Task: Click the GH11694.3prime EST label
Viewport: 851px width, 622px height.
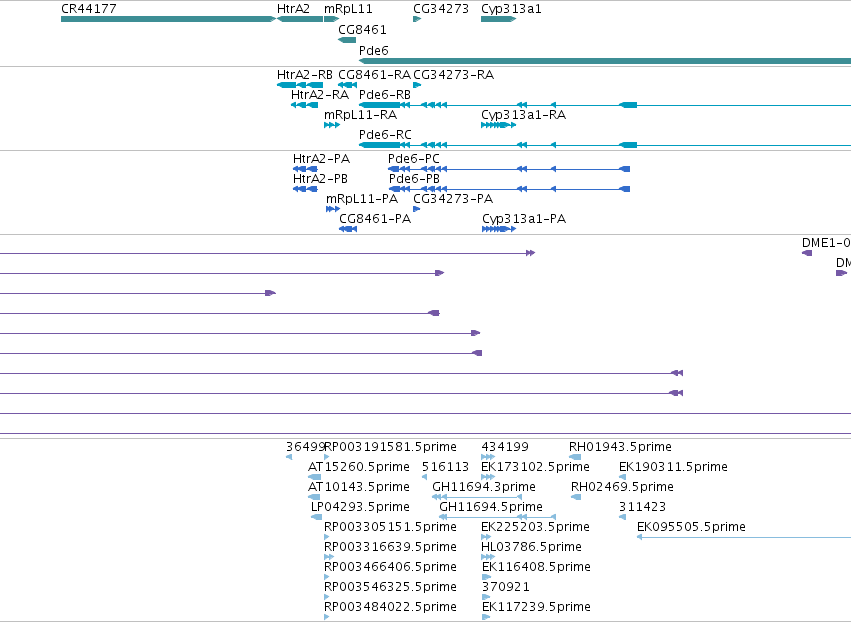Action: [484, 487]
